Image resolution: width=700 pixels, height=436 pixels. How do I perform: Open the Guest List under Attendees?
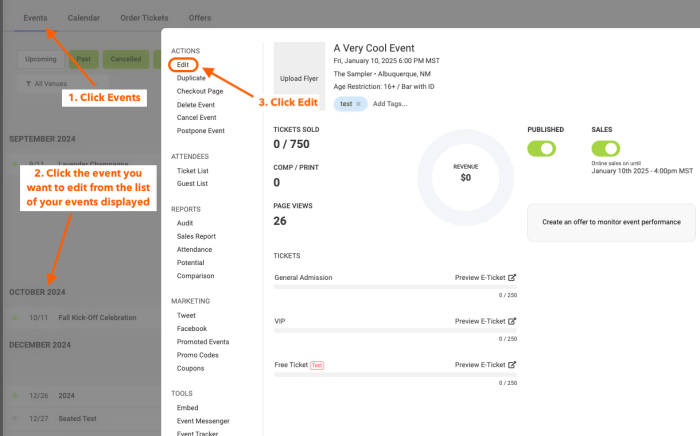coord(192,183)
